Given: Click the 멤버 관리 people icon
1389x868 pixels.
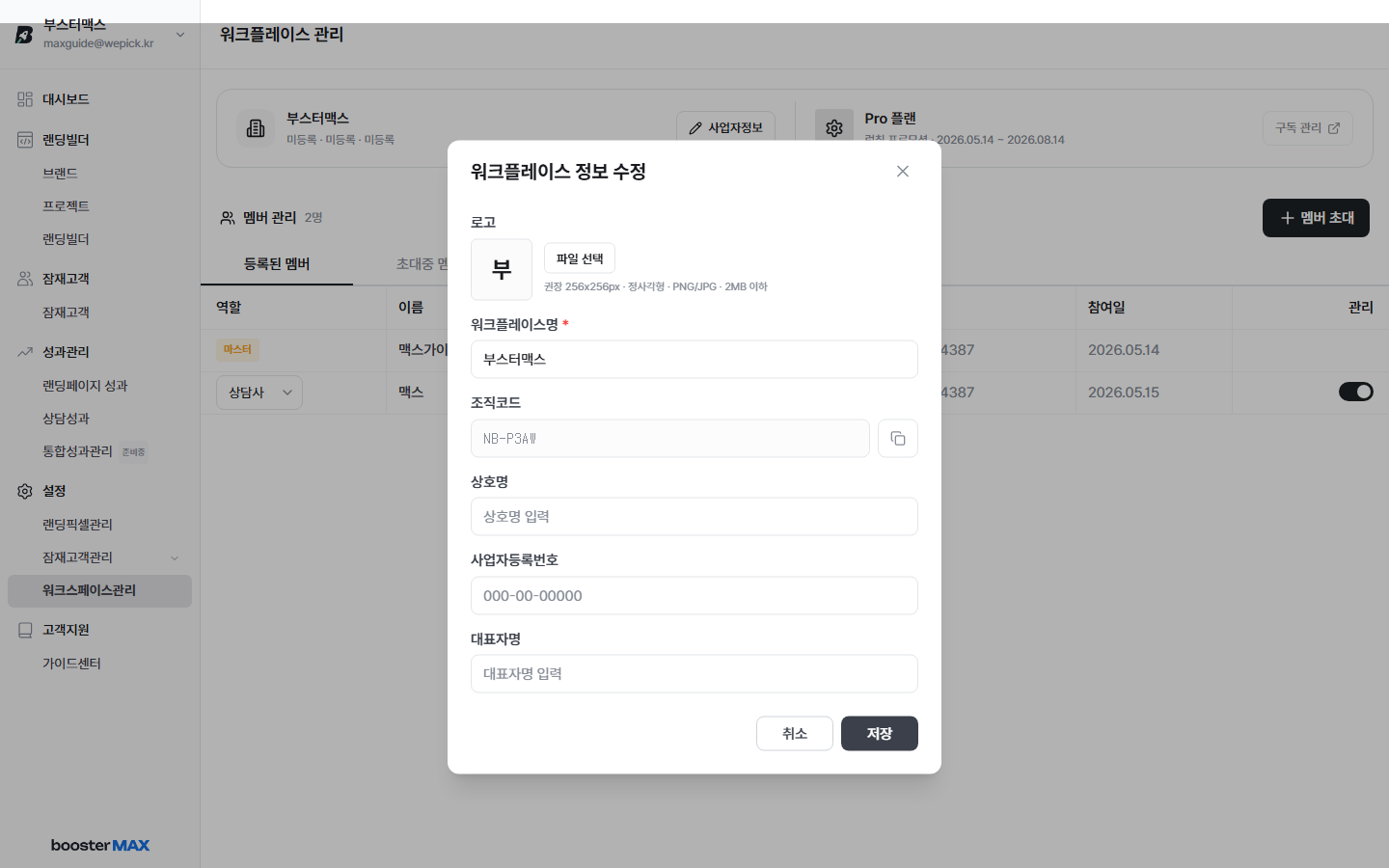Looking at the screenshot, I should coord(228,218).
